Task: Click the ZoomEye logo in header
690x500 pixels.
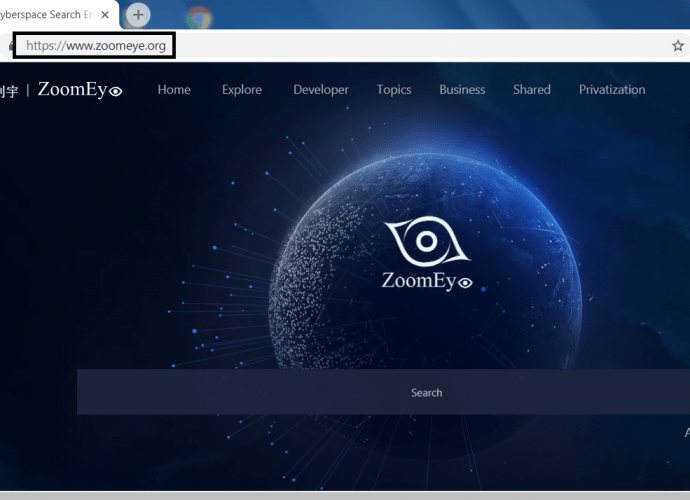Action: [80, 90]
